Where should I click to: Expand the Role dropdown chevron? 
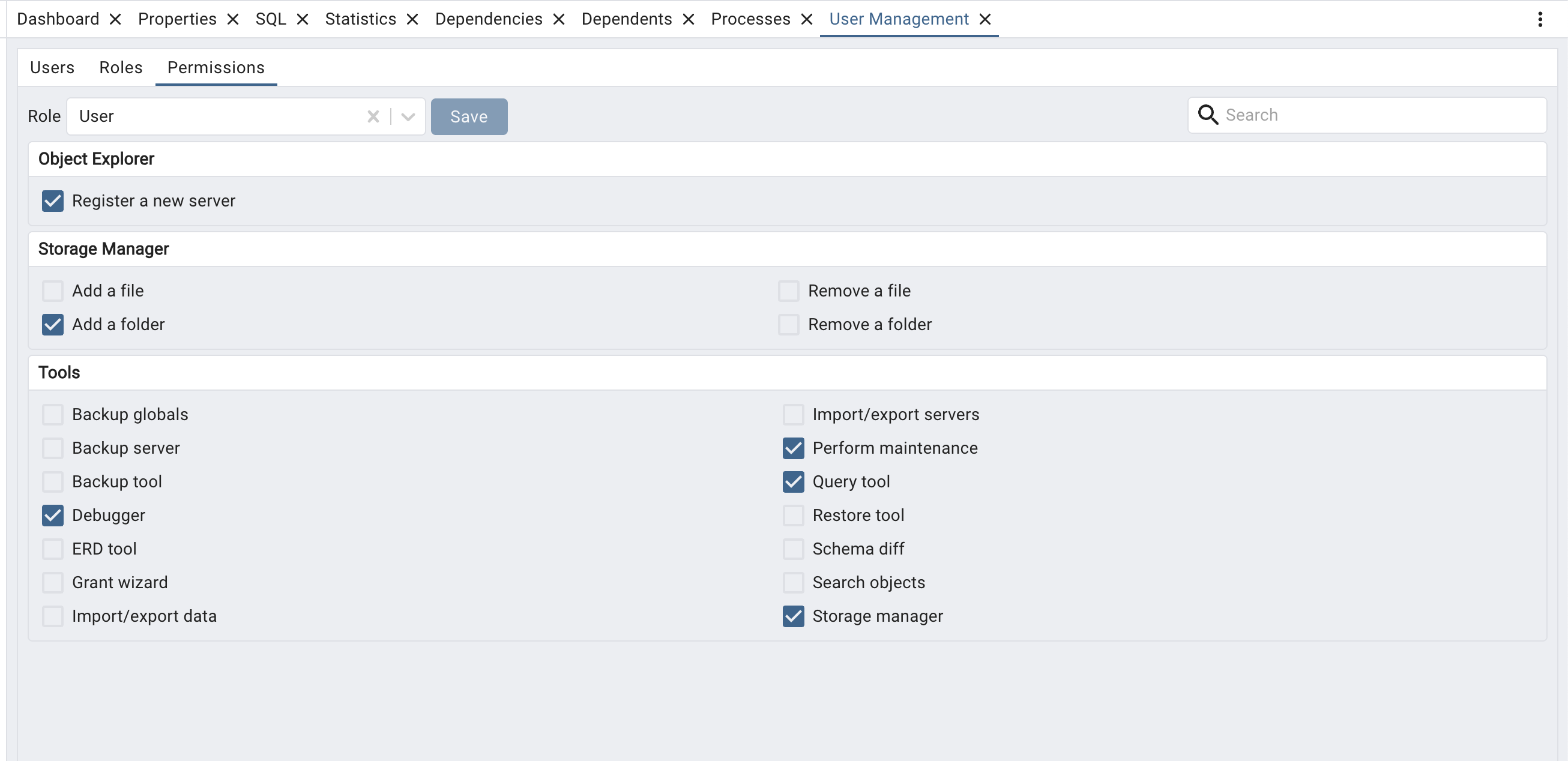pos(408,116)
